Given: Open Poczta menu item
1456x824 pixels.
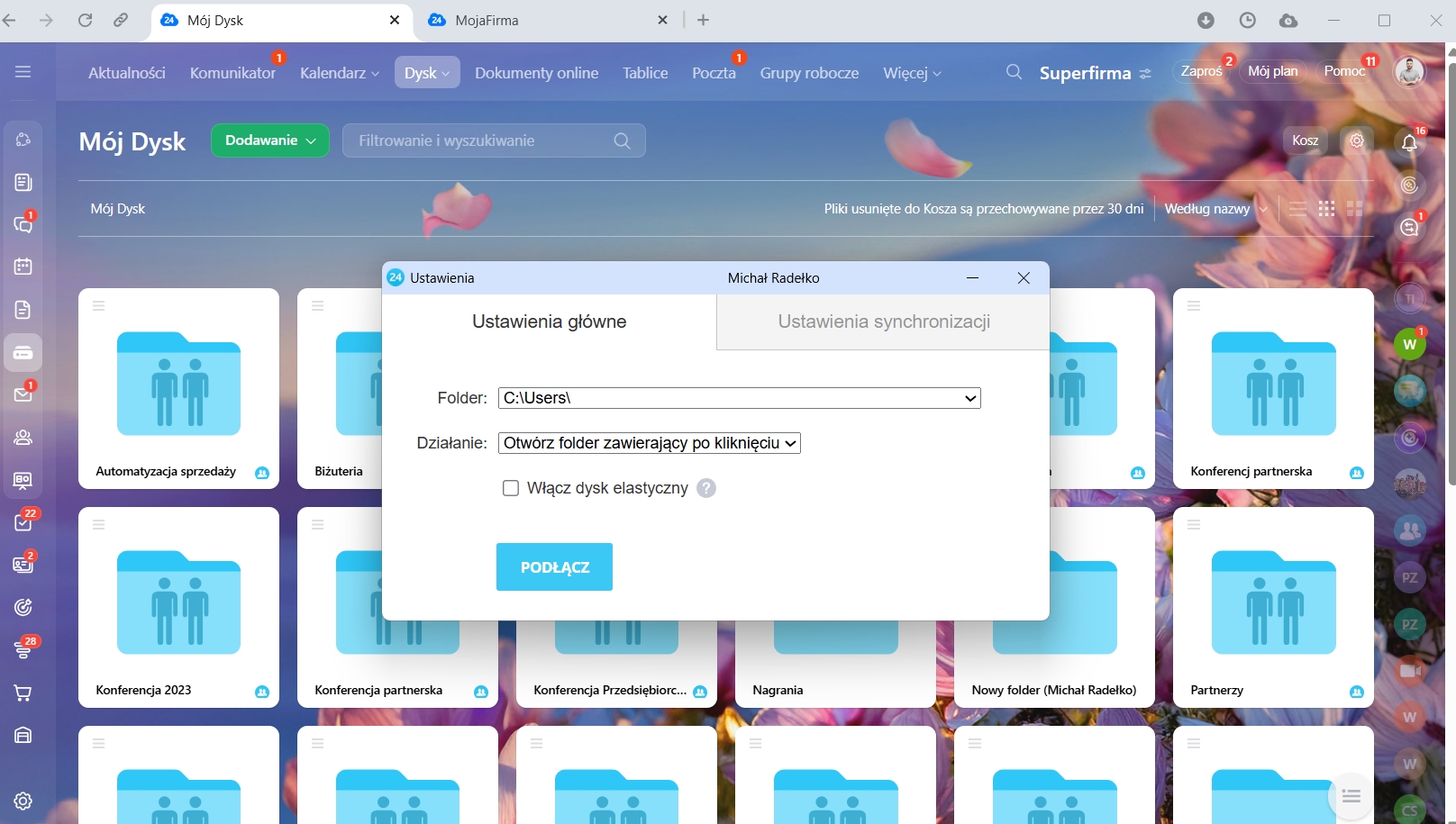Looking at the screenshot, I should 714,73.
